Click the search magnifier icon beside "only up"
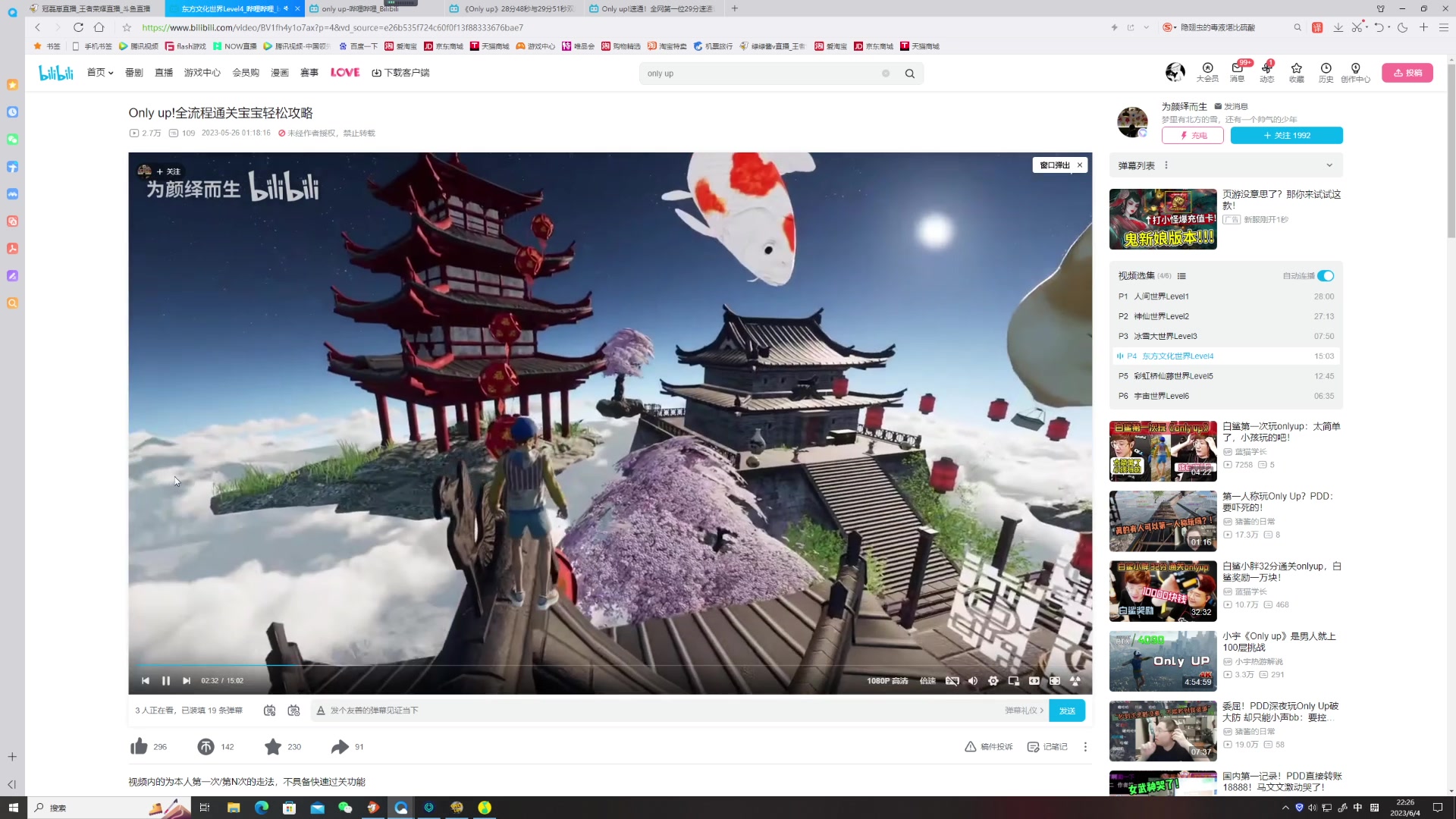 tap(910, 74)
